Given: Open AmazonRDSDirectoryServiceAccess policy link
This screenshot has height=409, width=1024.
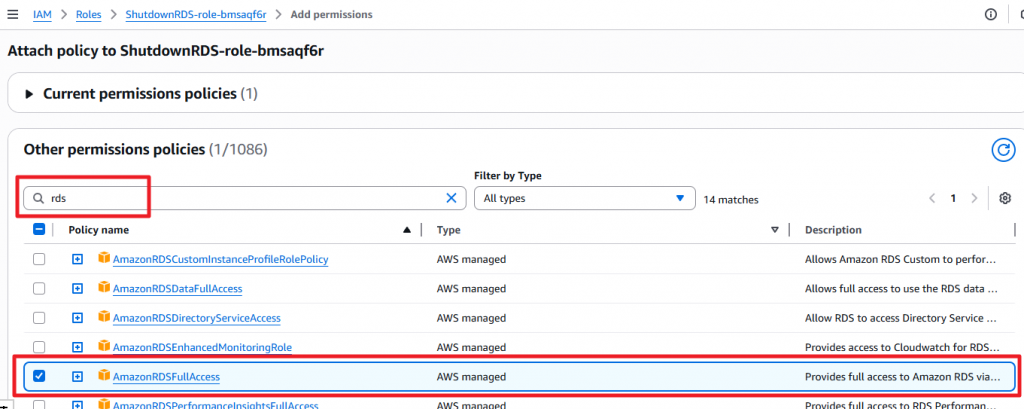Looking at the screenshot, I should tap(197, 318).
